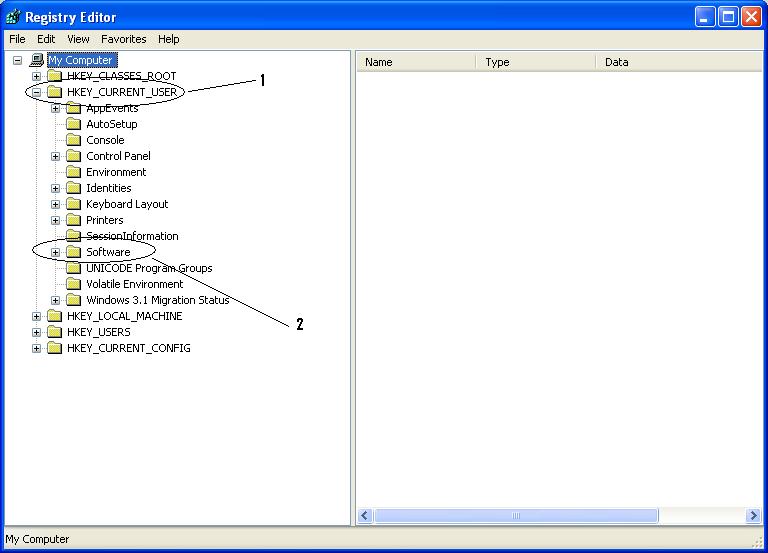The image size is (768, 553).
Task: Select the HKEY_USERS folder icon
Action: tap(54, 332)
